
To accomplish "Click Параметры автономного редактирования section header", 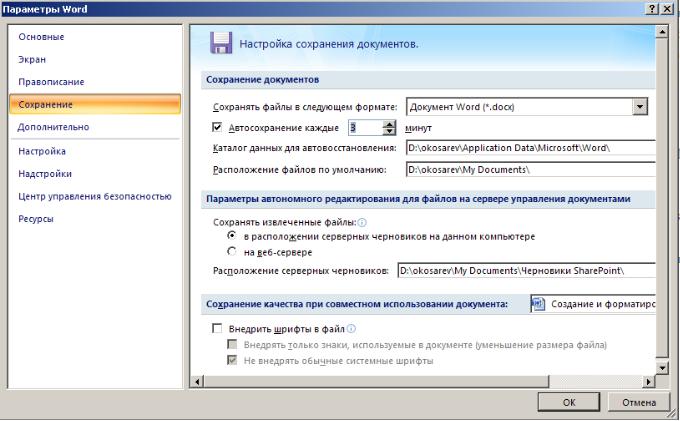I will pos(428,199).
